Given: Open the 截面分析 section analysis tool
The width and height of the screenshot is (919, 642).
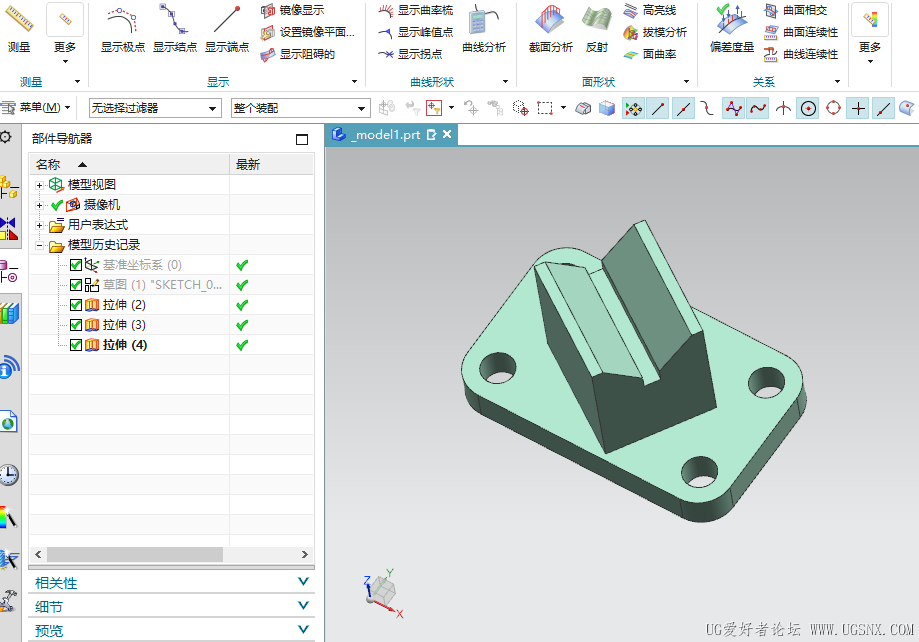Looking at the screenshot, I should 550,28.
